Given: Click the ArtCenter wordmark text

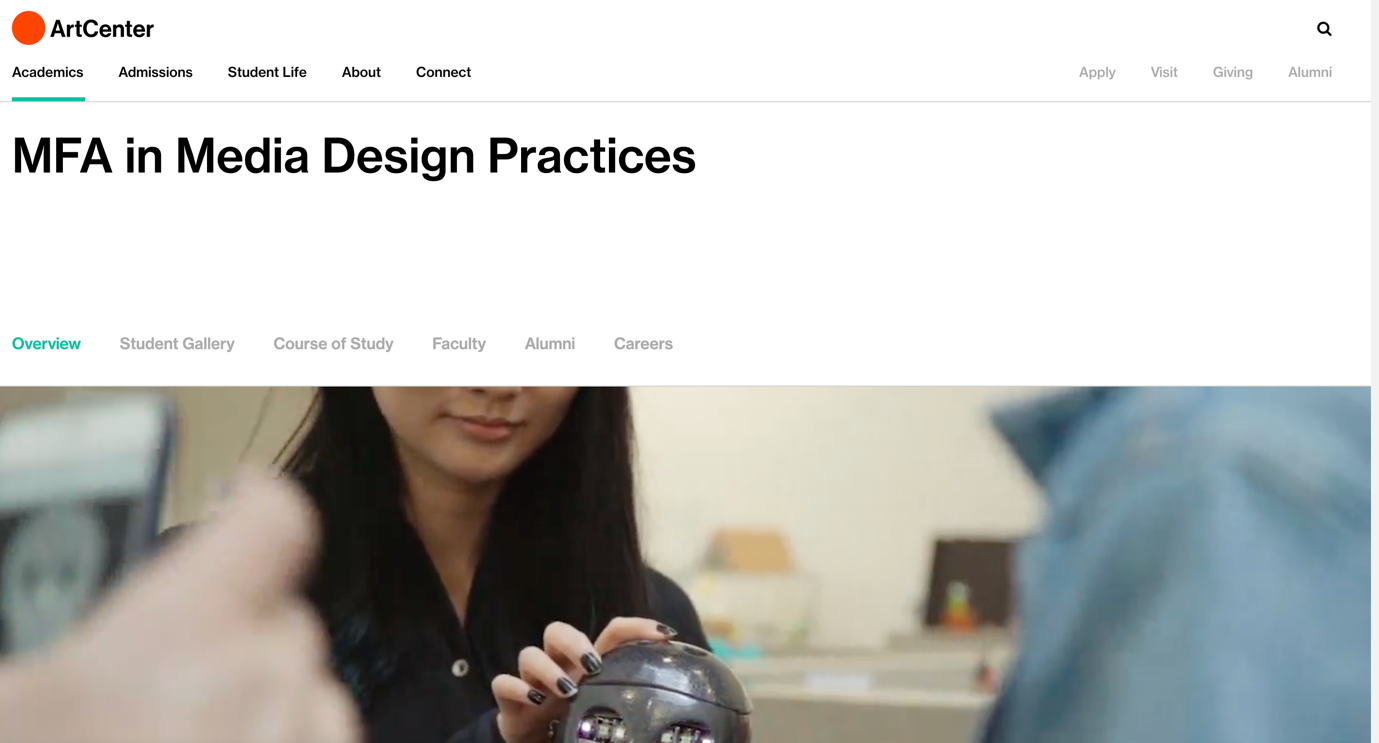Looking at the screenshot, I should coord(102,29).
